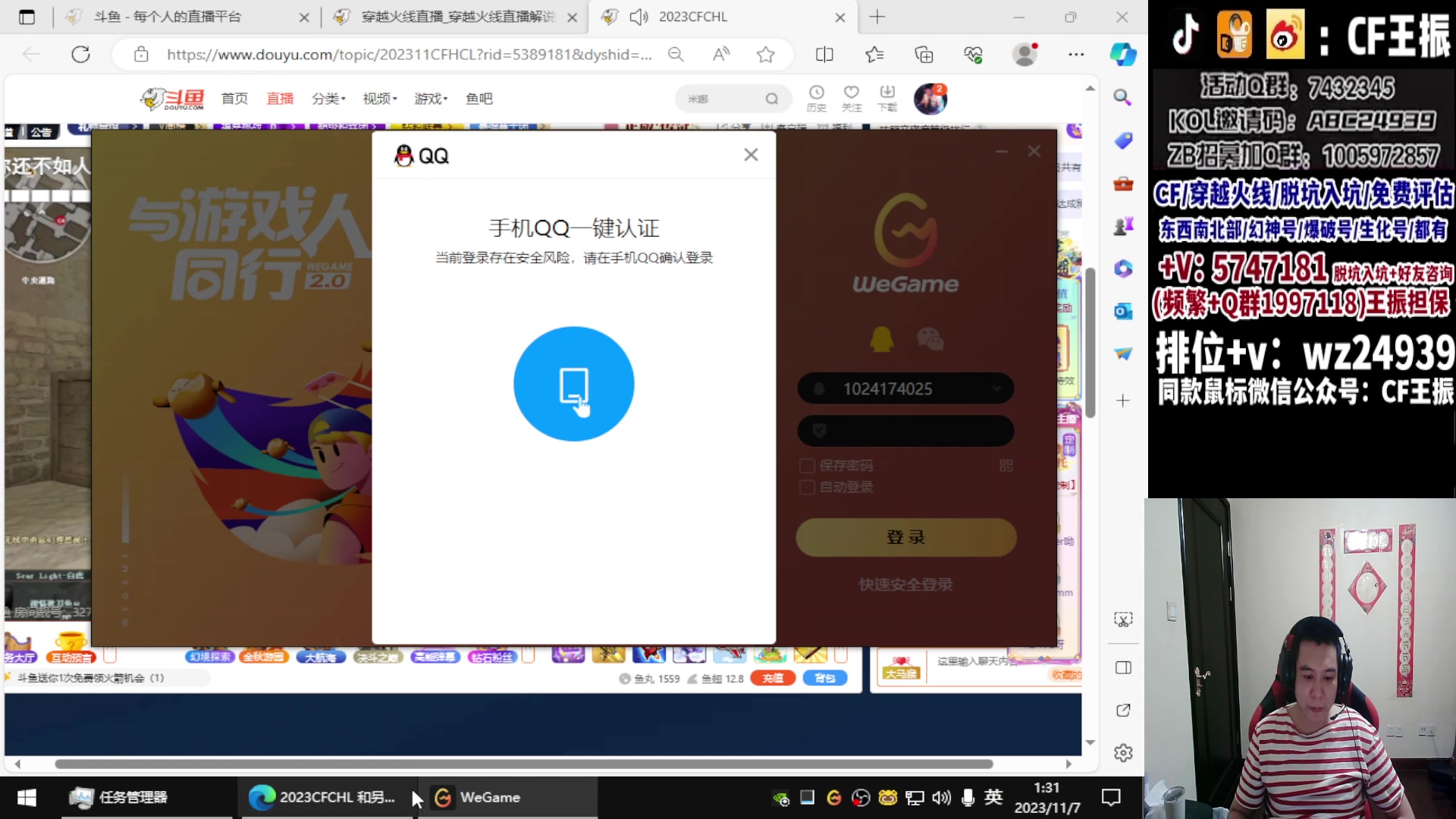Open Edge collections
1456x819 pixels.
[x=924, y=55]
